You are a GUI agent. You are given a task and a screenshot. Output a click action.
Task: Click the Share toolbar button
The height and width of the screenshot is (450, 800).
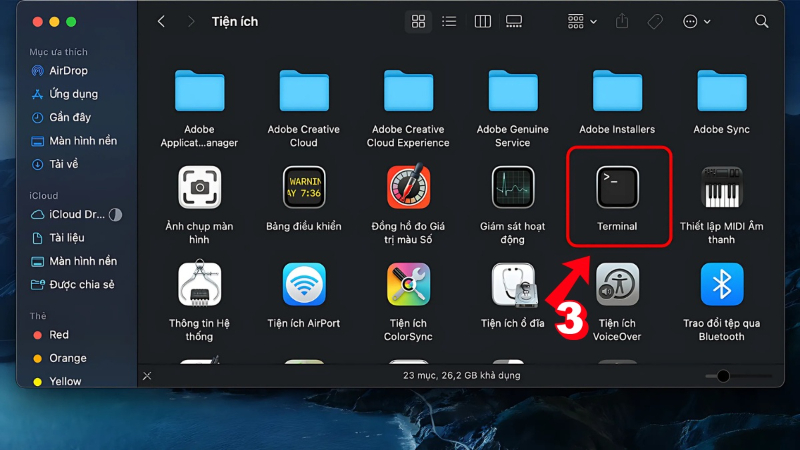tap(621, 21)
